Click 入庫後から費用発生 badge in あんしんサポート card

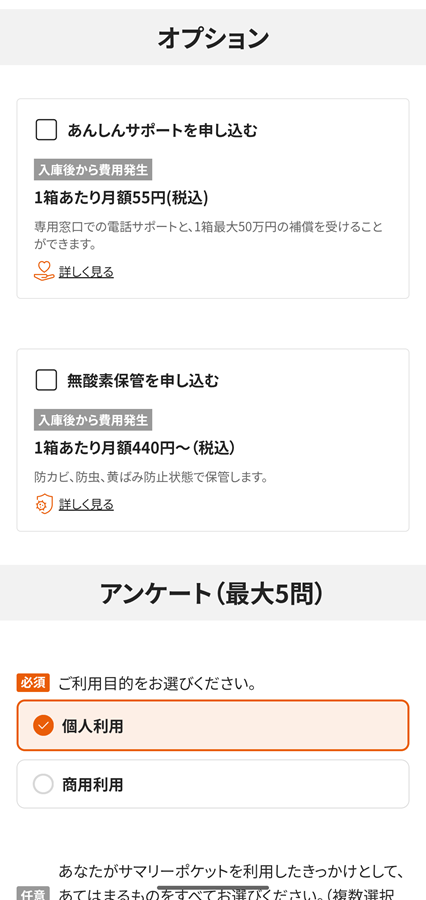click(x=93, y=170)
